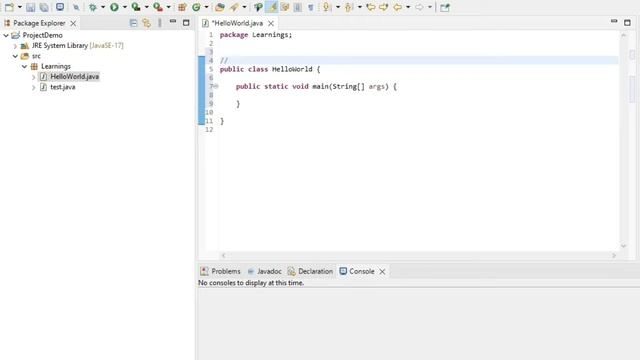Switch to the Declaration tab
Viewport: 640px width, 360px height.
(x=310, y=271)
